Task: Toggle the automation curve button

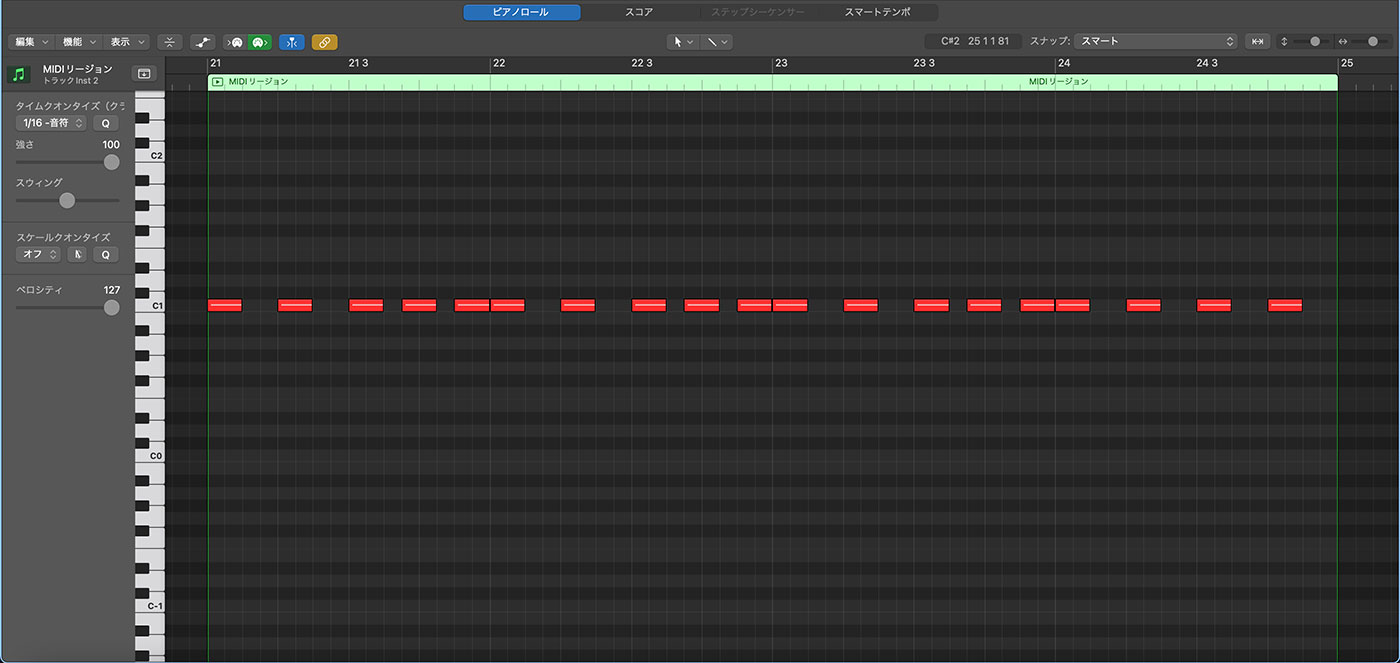Action: click(203, 42)
